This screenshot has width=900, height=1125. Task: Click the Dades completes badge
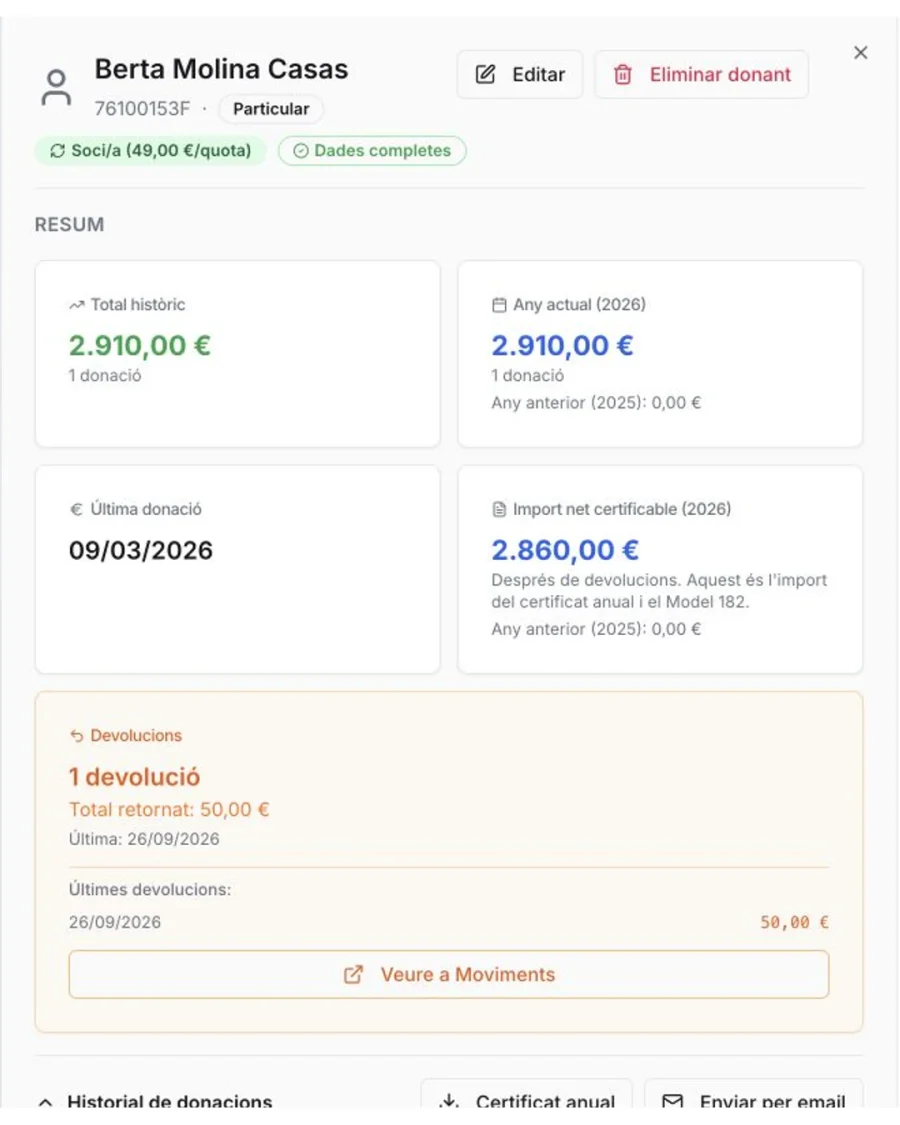click(372, 151)
